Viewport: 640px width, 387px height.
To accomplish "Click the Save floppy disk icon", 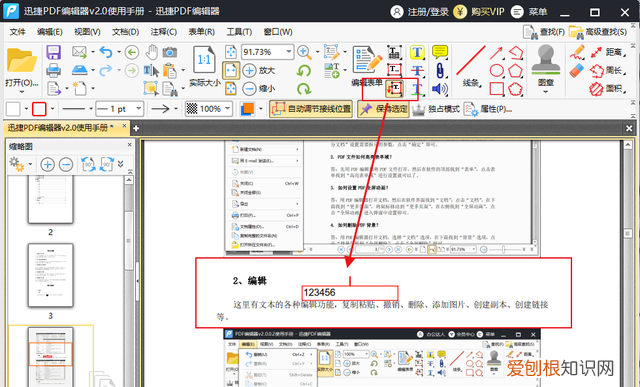I will pos(53,53).
